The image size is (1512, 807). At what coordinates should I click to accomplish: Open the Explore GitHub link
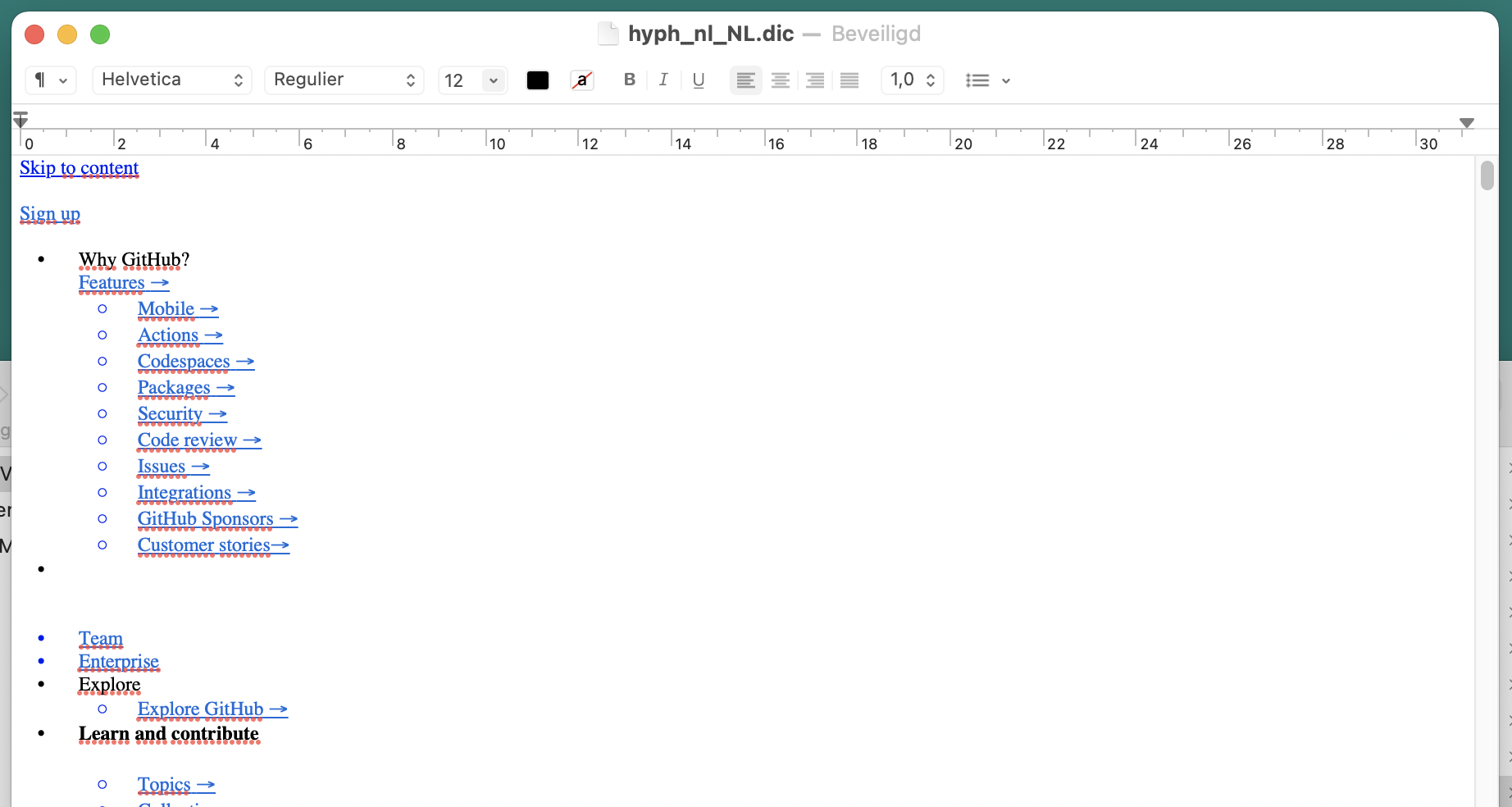coord(212,709)
